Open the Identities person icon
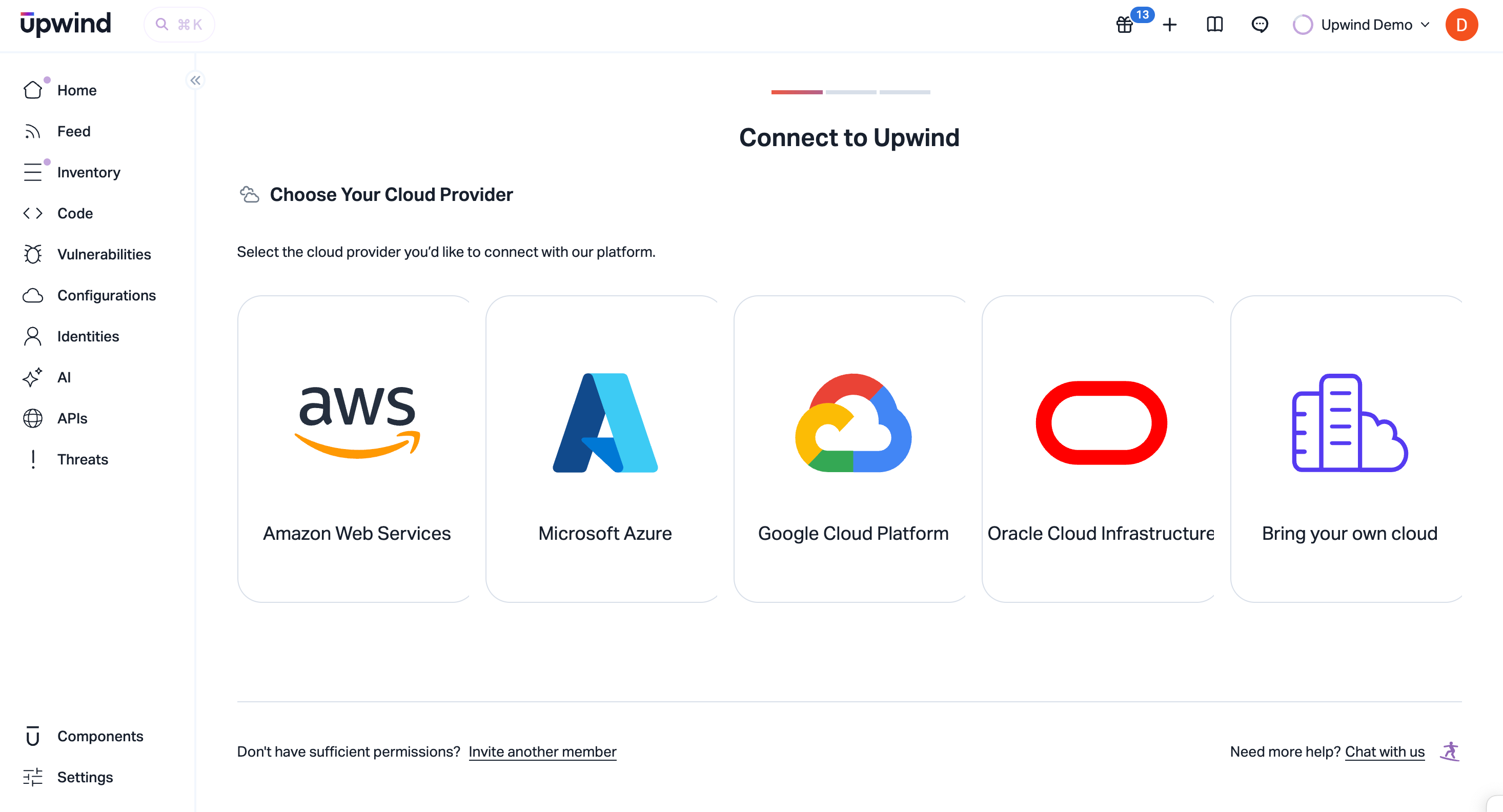This screenshot has height=812, width=1503. (x=33, y=337)
